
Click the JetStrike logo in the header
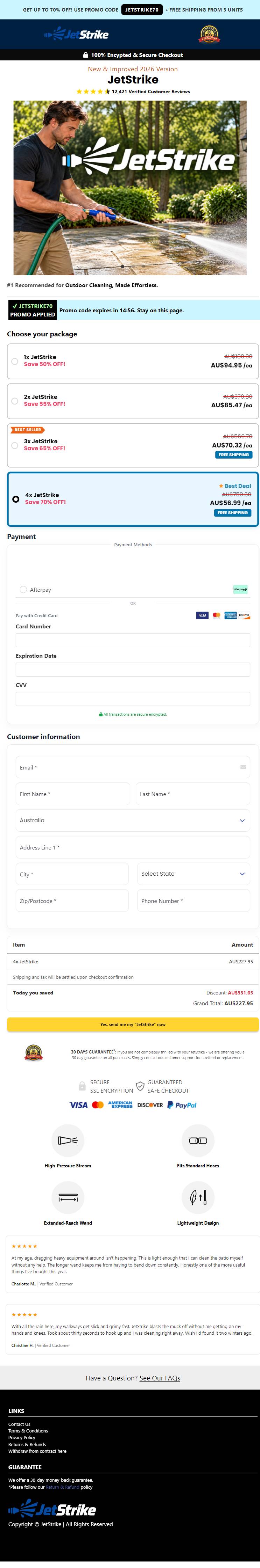[x=76, y=35]
